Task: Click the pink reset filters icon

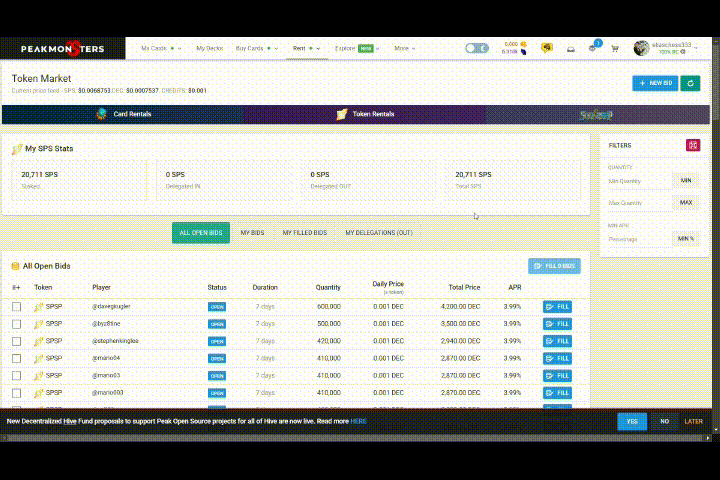Action: 693,145
